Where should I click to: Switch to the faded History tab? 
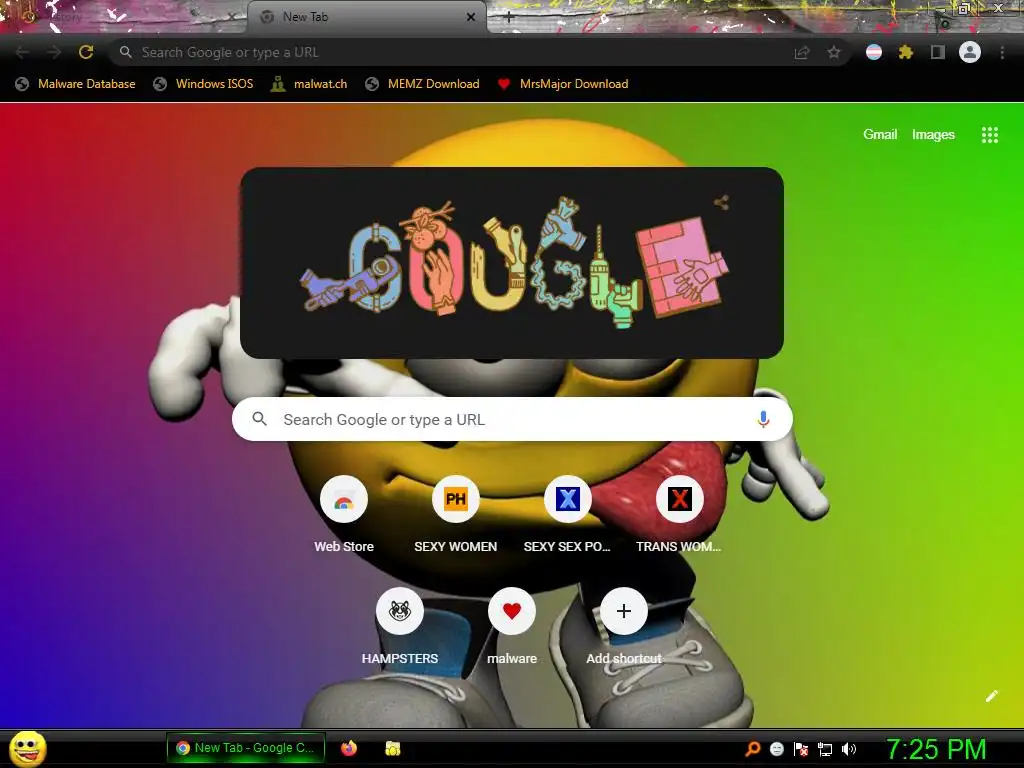124,17
